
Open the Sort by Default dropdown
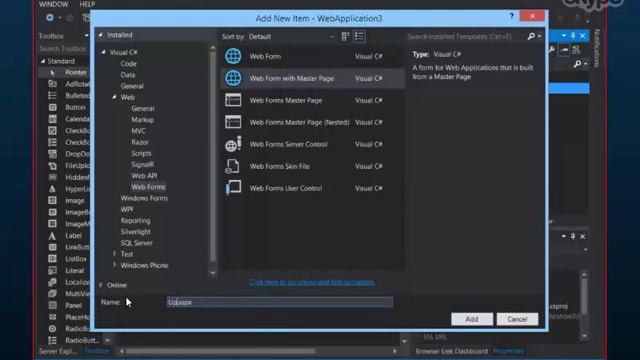coord(291,36)
